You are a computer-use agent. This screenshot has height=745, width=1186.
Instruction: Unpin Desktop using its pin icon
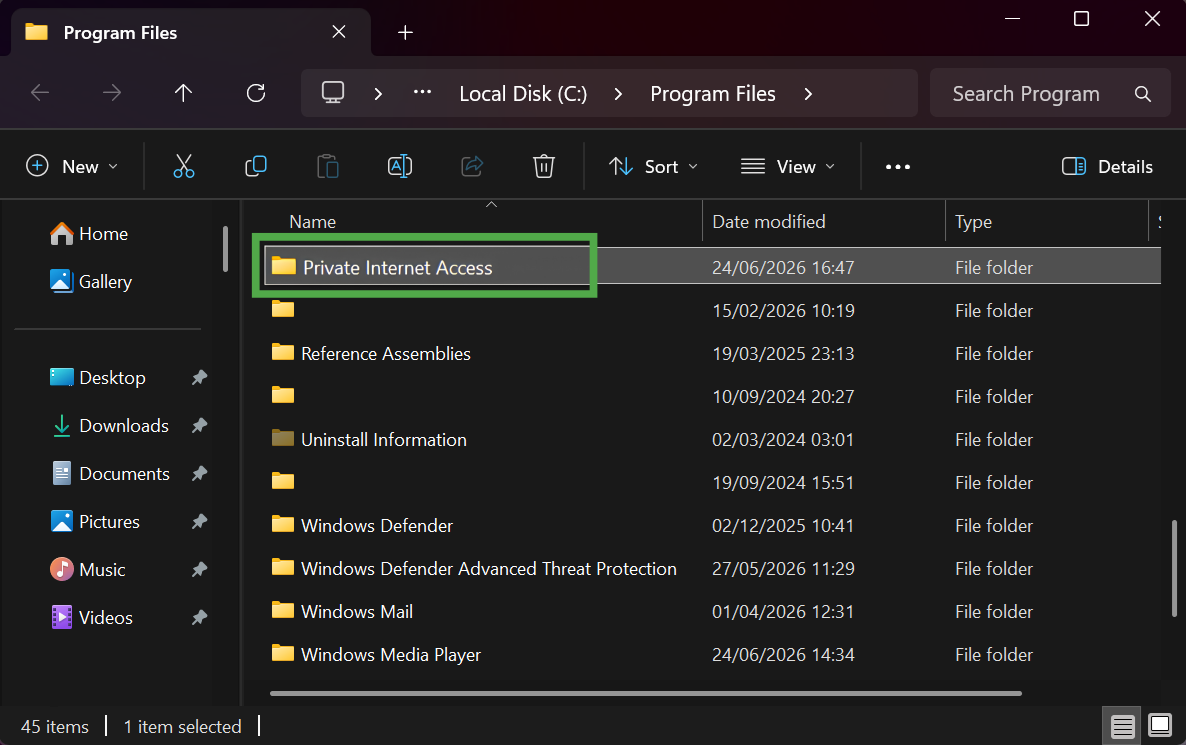(x=199, y=377)
